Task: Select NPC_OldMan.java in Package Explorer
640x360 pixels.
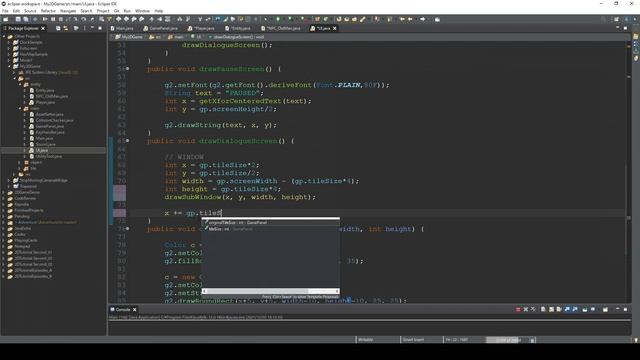Action: coord(52,96)
